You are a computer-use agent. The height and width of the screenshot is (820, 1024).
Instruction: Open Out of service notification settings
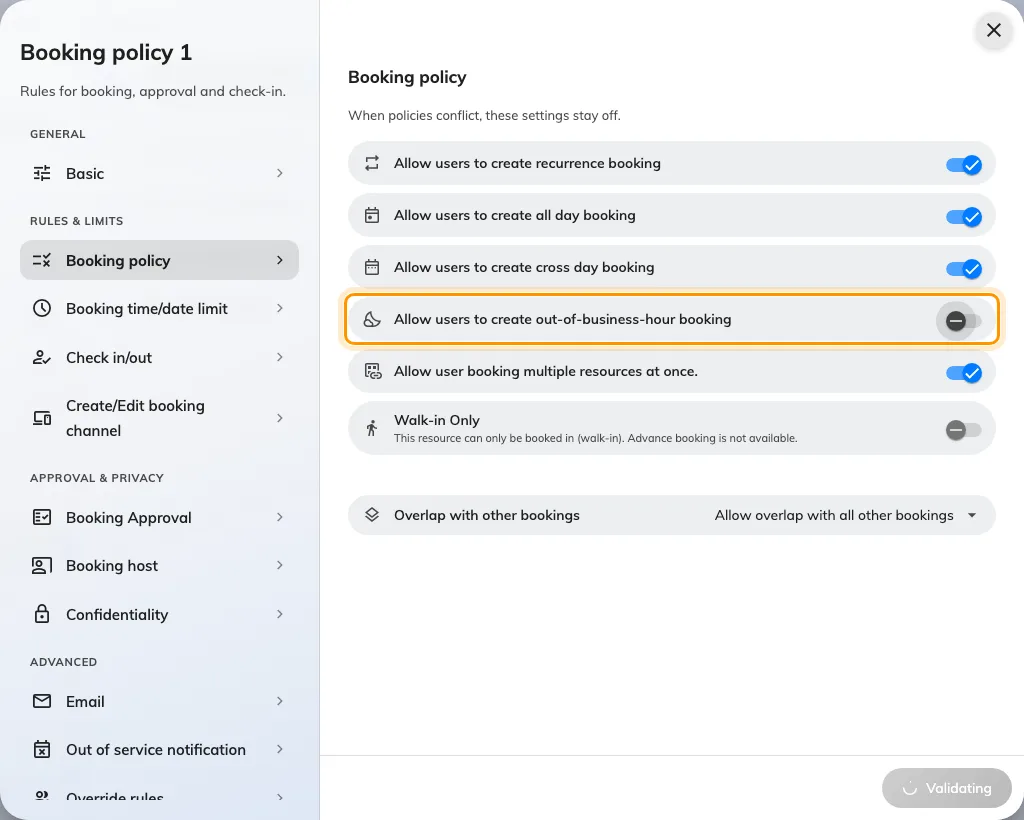(159, 749)
